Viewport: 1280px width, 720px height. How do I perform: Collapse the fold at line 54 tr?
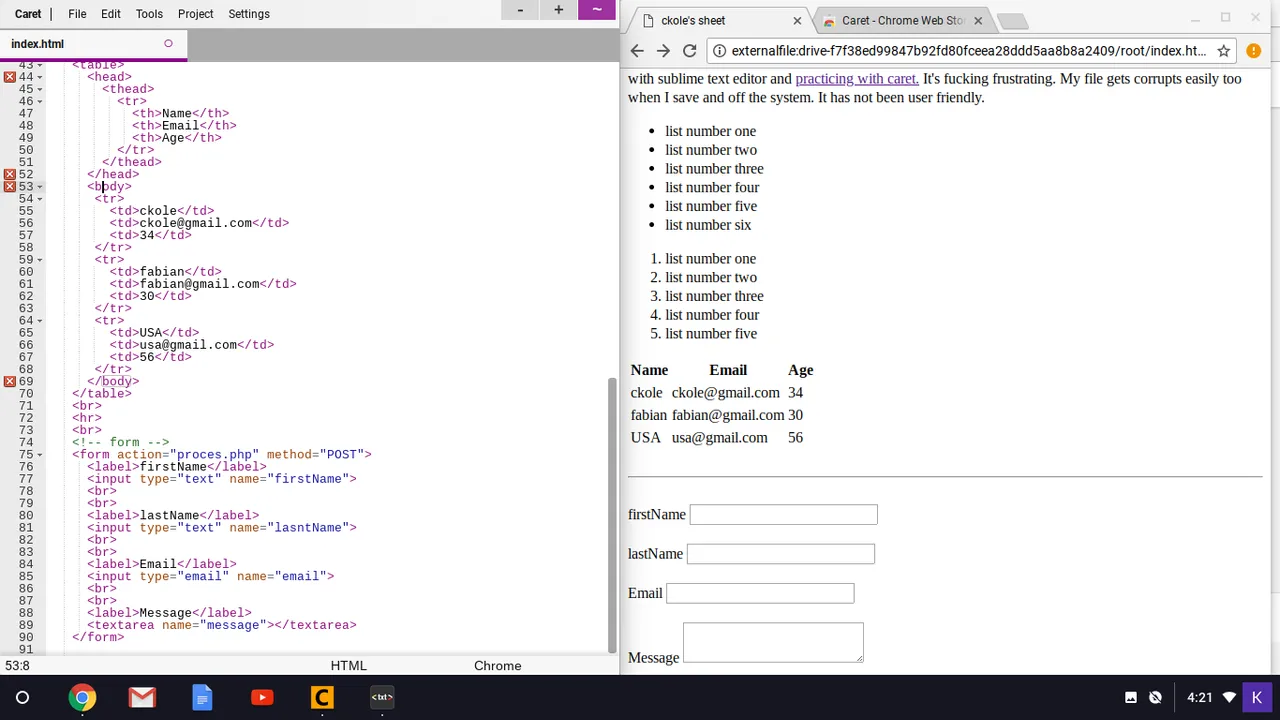coord(39,199)
